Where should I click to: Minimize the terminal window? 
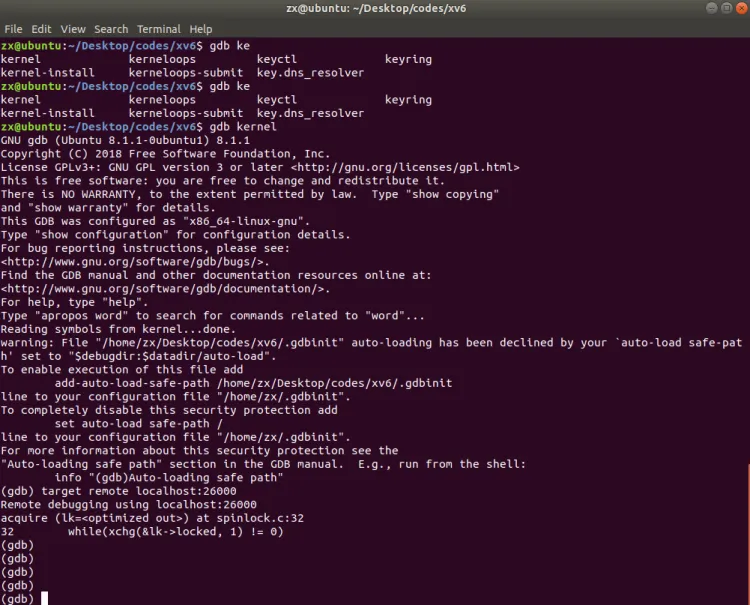point(711,8)
